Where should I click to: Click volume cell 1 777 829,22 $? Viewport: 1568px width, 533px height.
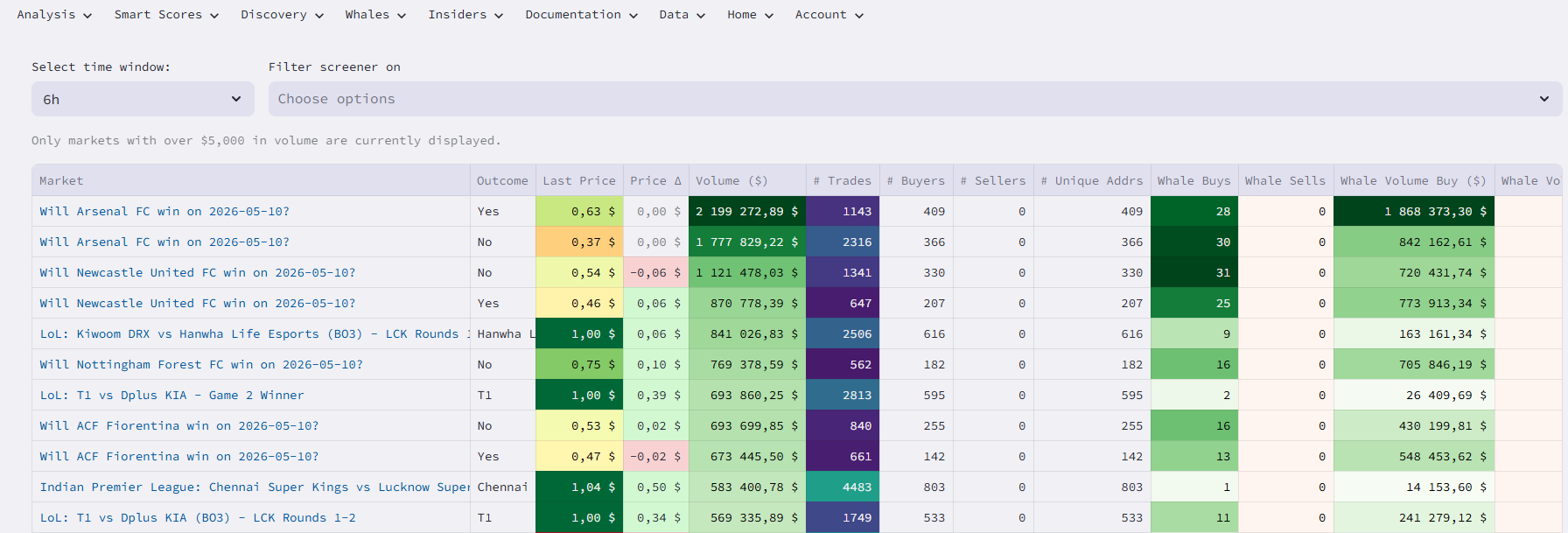click(747, 242)
